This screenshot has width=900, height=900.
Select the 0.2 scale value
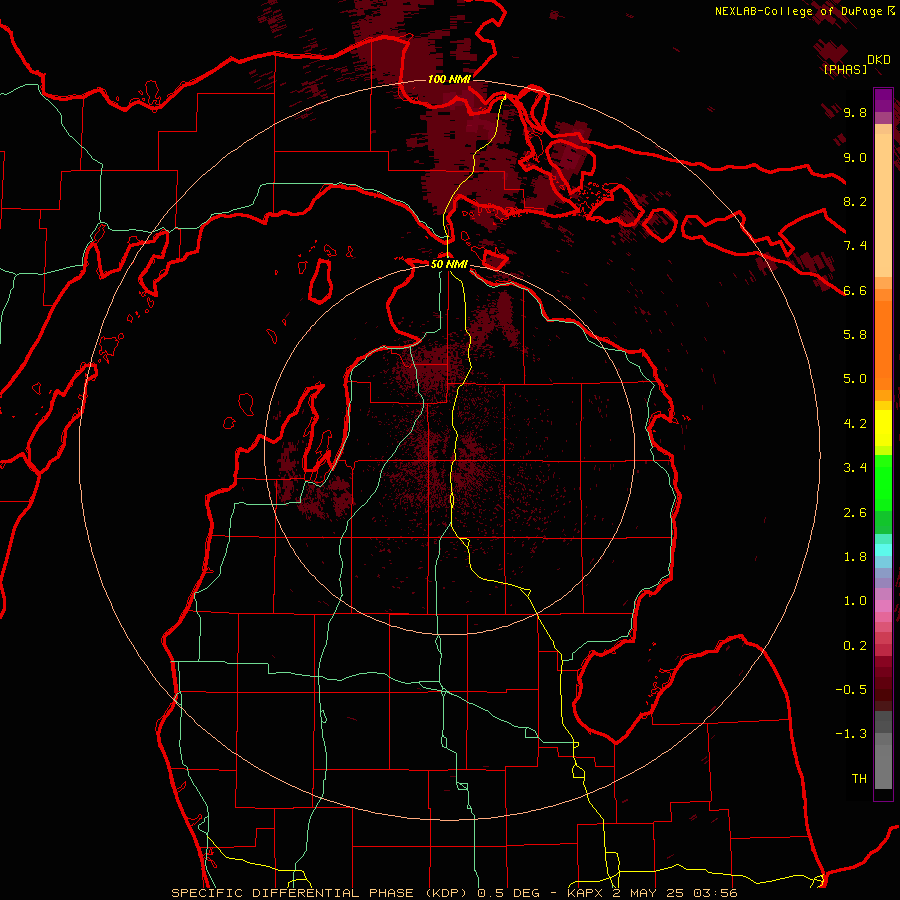pyautogui.click(x=855, y=646)
